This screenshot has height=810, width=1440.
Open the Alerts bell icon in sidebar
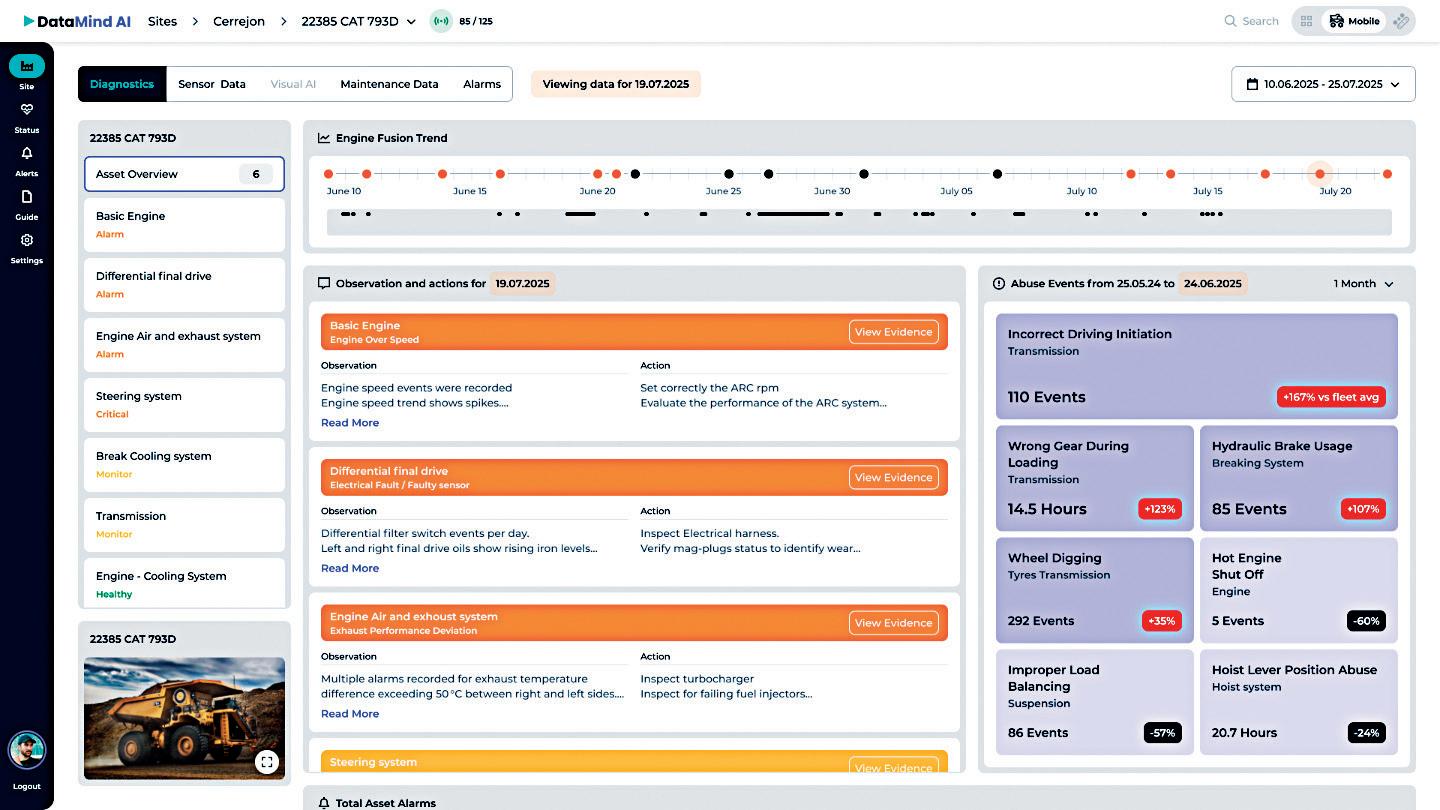(x=27, y=153)
